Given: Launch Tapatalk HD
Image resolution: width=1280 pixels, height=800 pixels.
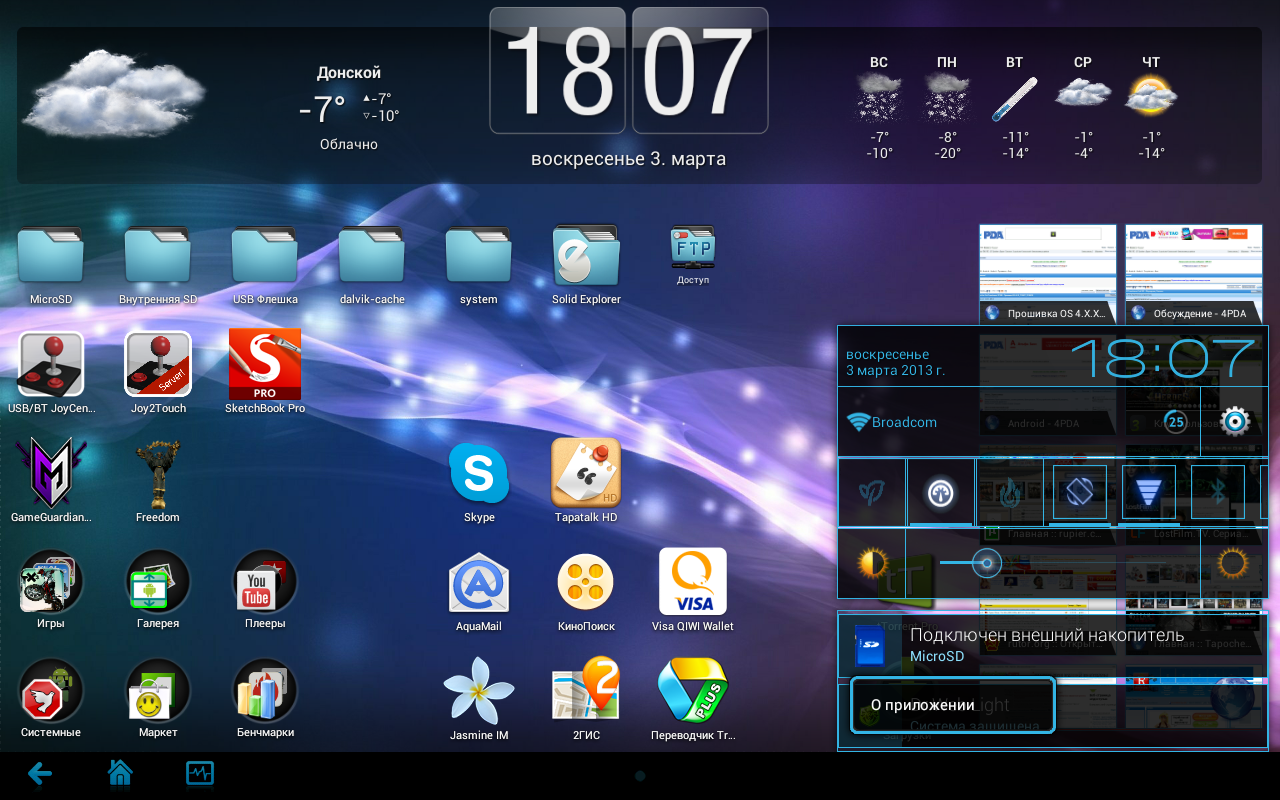Looking at the screenshot, I should (586, 472).
